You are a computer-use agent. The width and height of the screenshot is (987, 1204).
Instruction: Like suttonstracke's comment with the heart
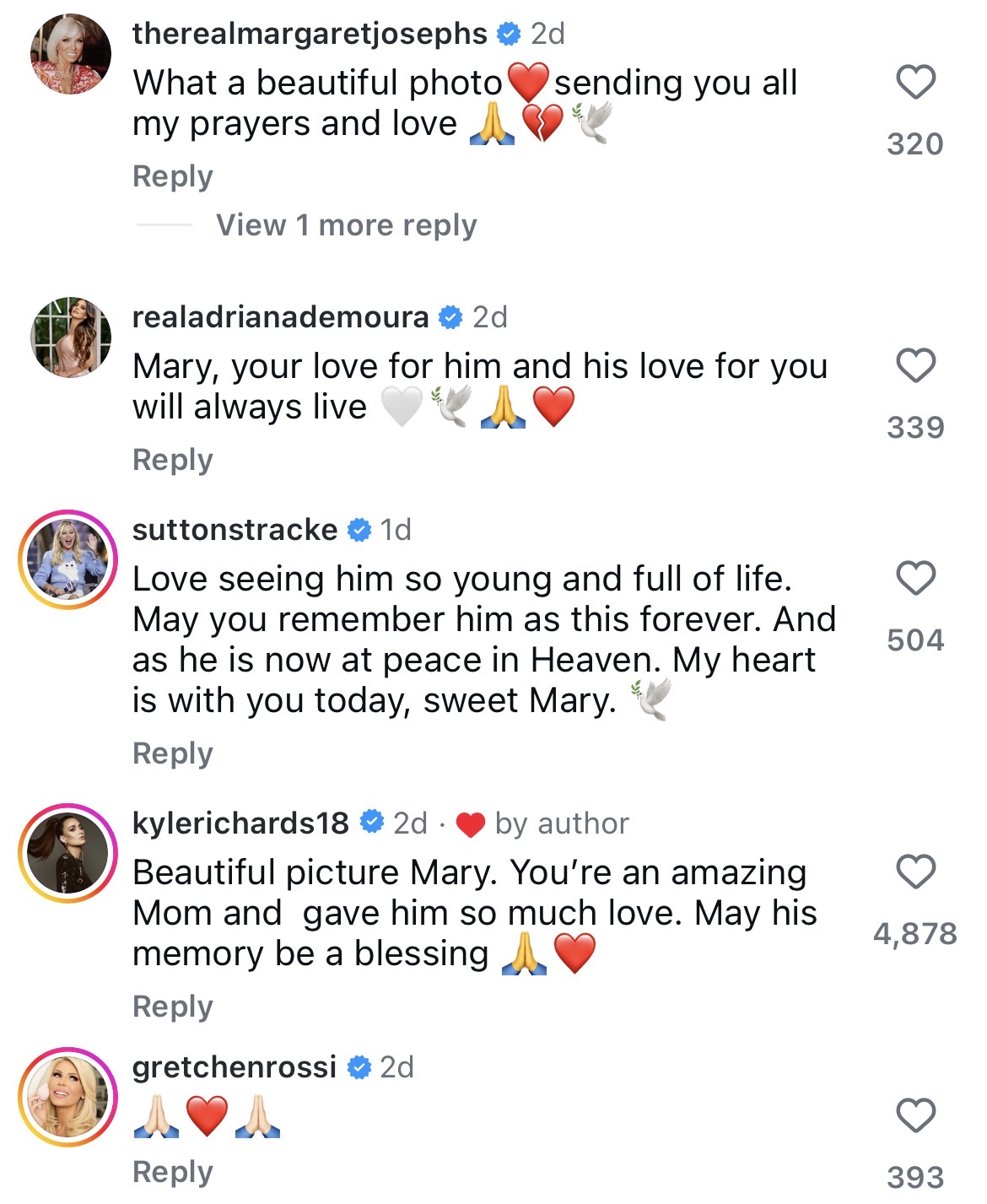pos(915,579)
